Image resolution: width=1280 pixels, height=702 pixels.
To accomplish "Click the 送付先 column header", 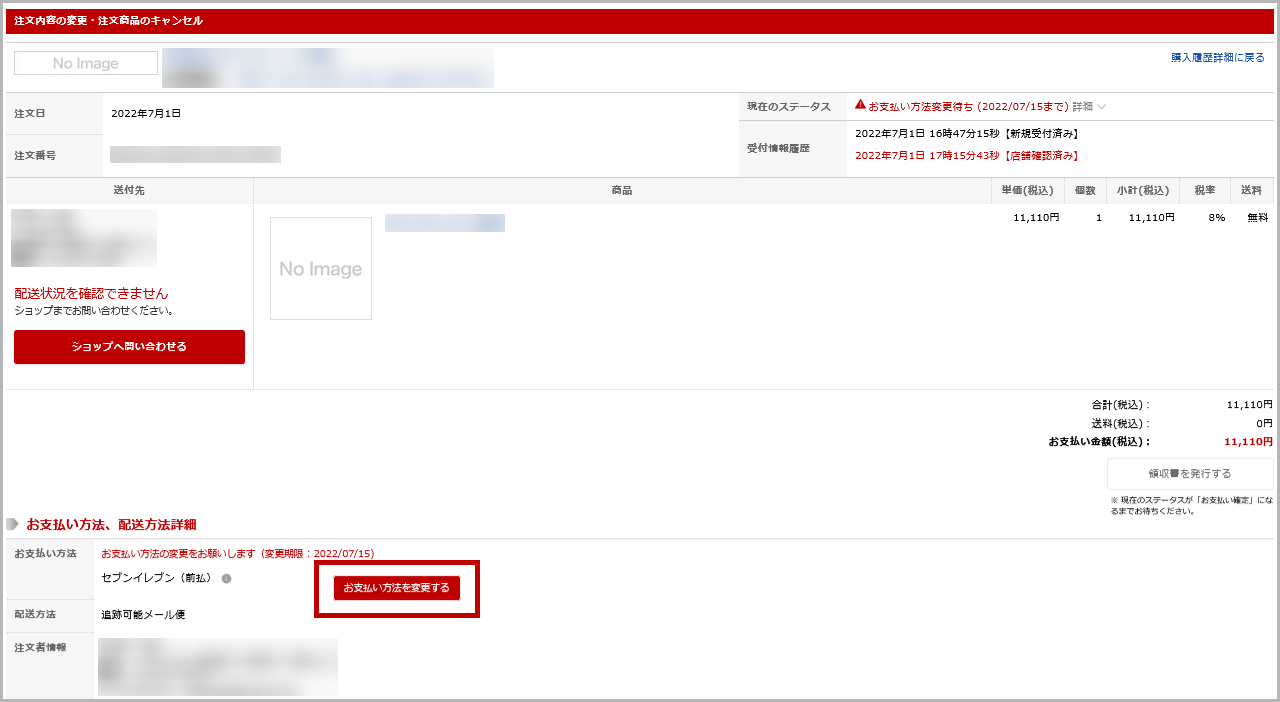I will [x=129, y=190].
